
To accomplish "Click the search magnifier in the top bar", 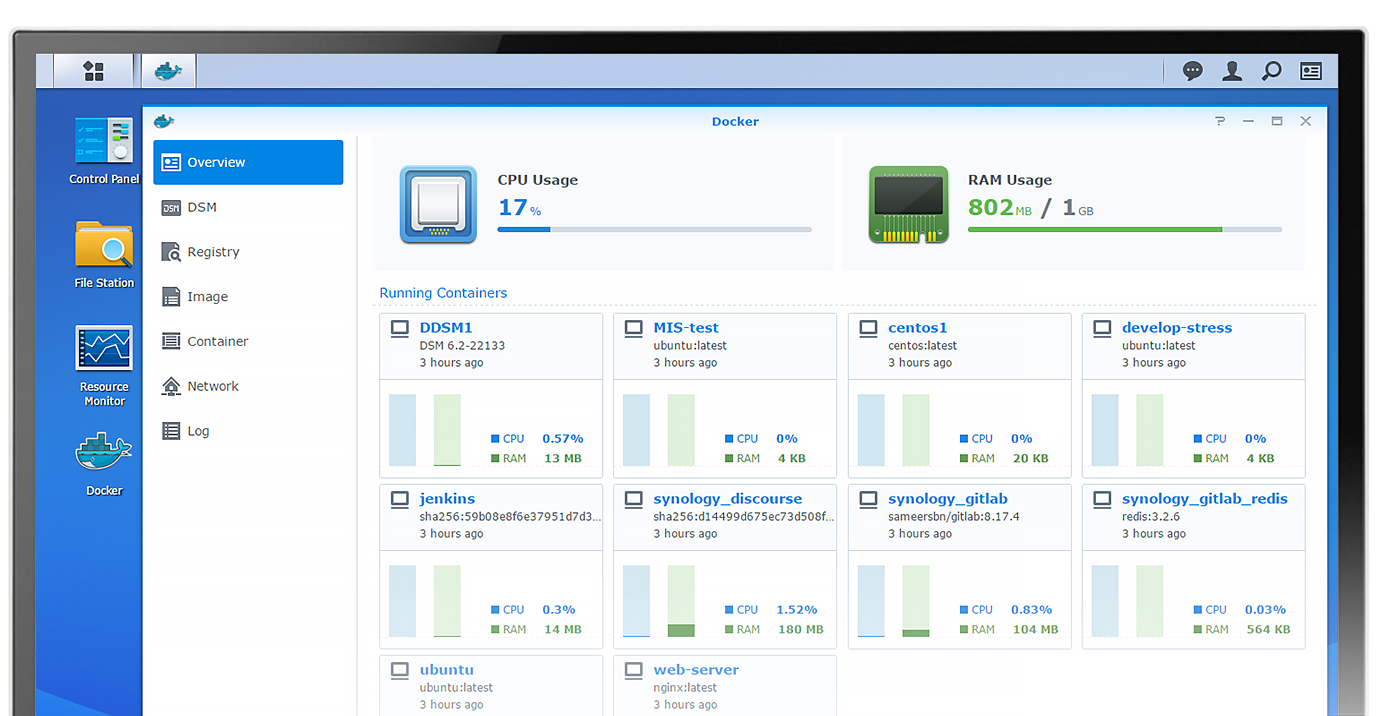I will [1271, 71].
